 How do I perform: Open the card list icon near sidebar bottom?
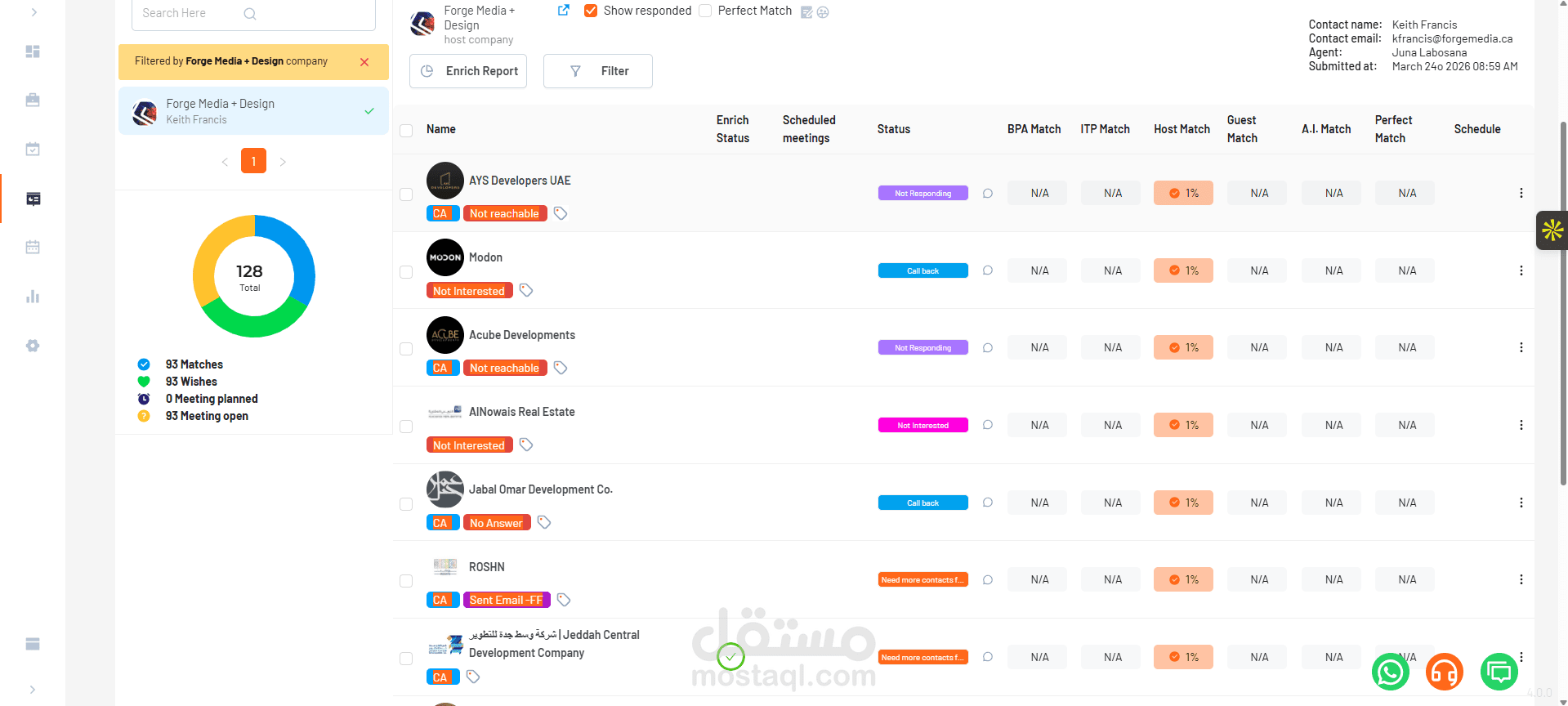pyautogui.click(x=33, y=644)
